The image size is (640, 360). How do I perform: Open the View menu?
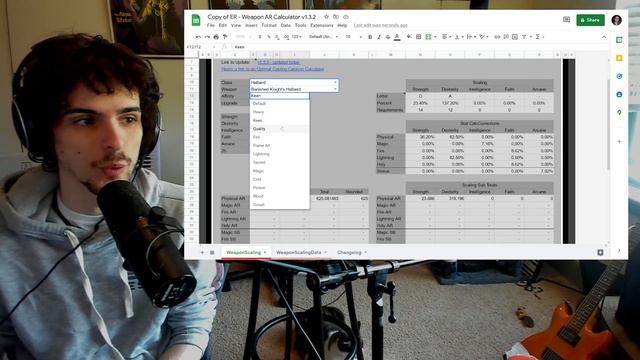[x=236, y=25]
